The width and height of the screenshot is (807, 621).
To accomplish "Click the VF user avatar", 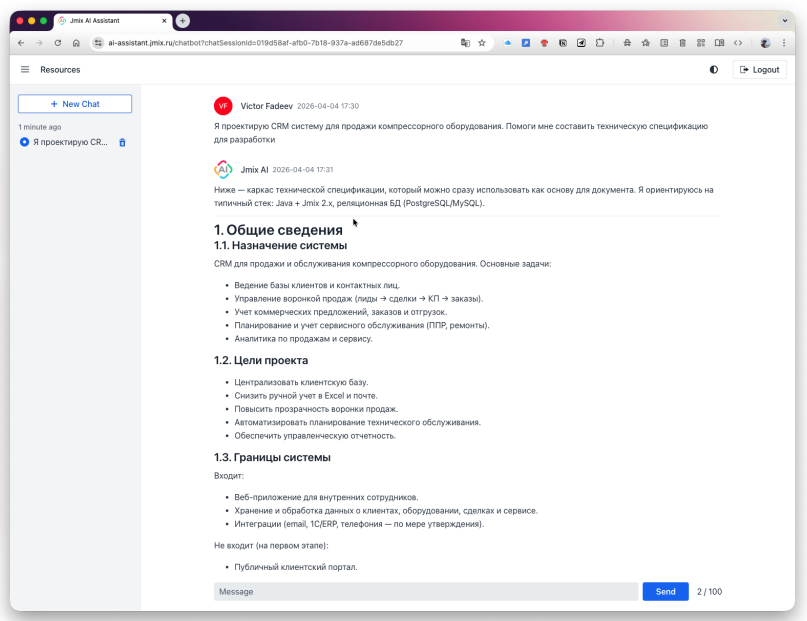I will pyautogui.click(x=223, y=106).
